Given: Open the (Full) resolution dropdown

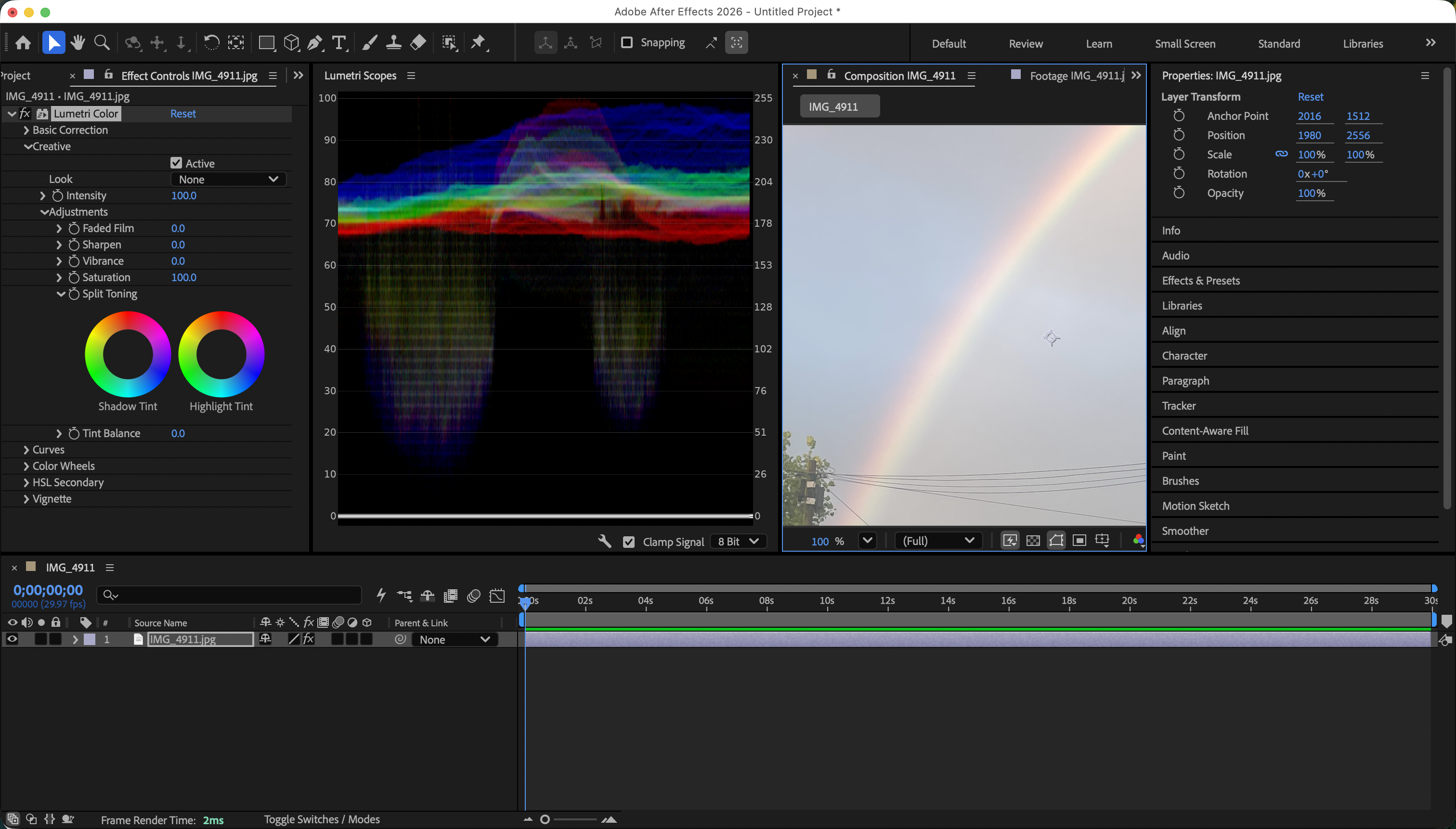Looking at the screenshot, I should pyautogui.click(x=939, y=540).
